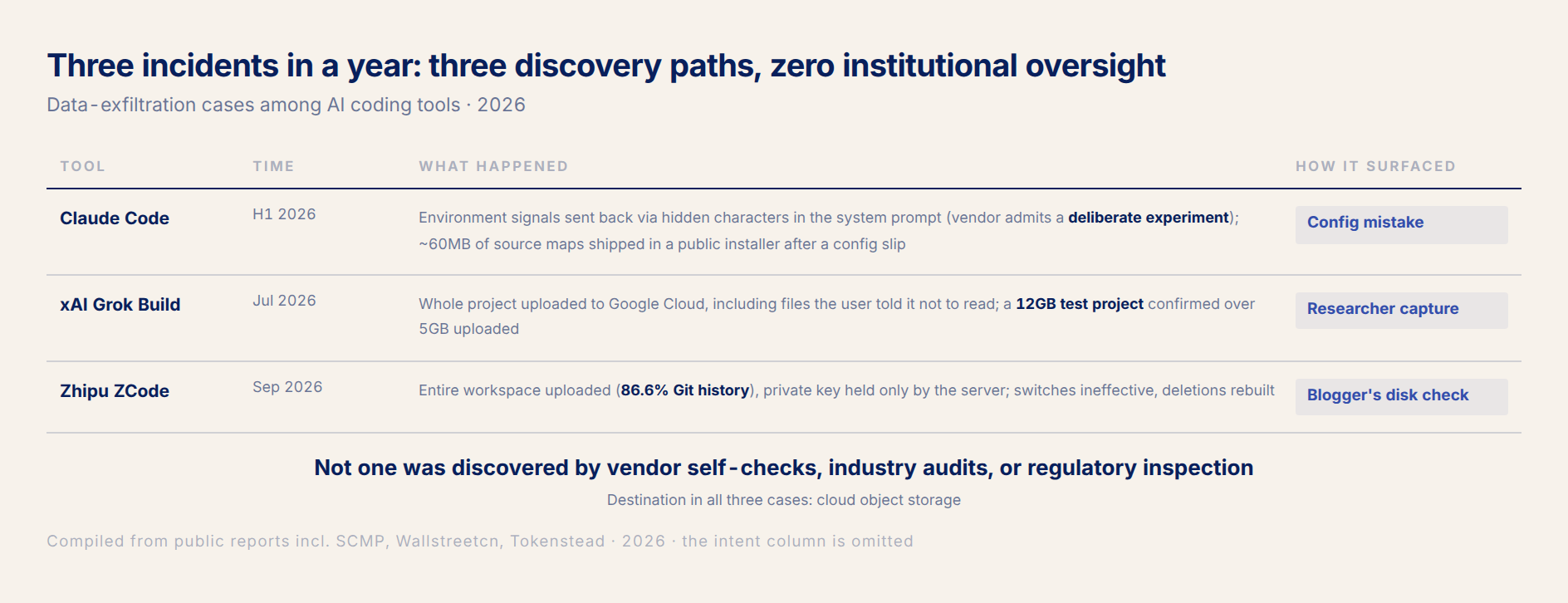This screenshot has width=1568, height=603.
Task: Click the '~60MB of source maps' description line
Action: (662, 244)
